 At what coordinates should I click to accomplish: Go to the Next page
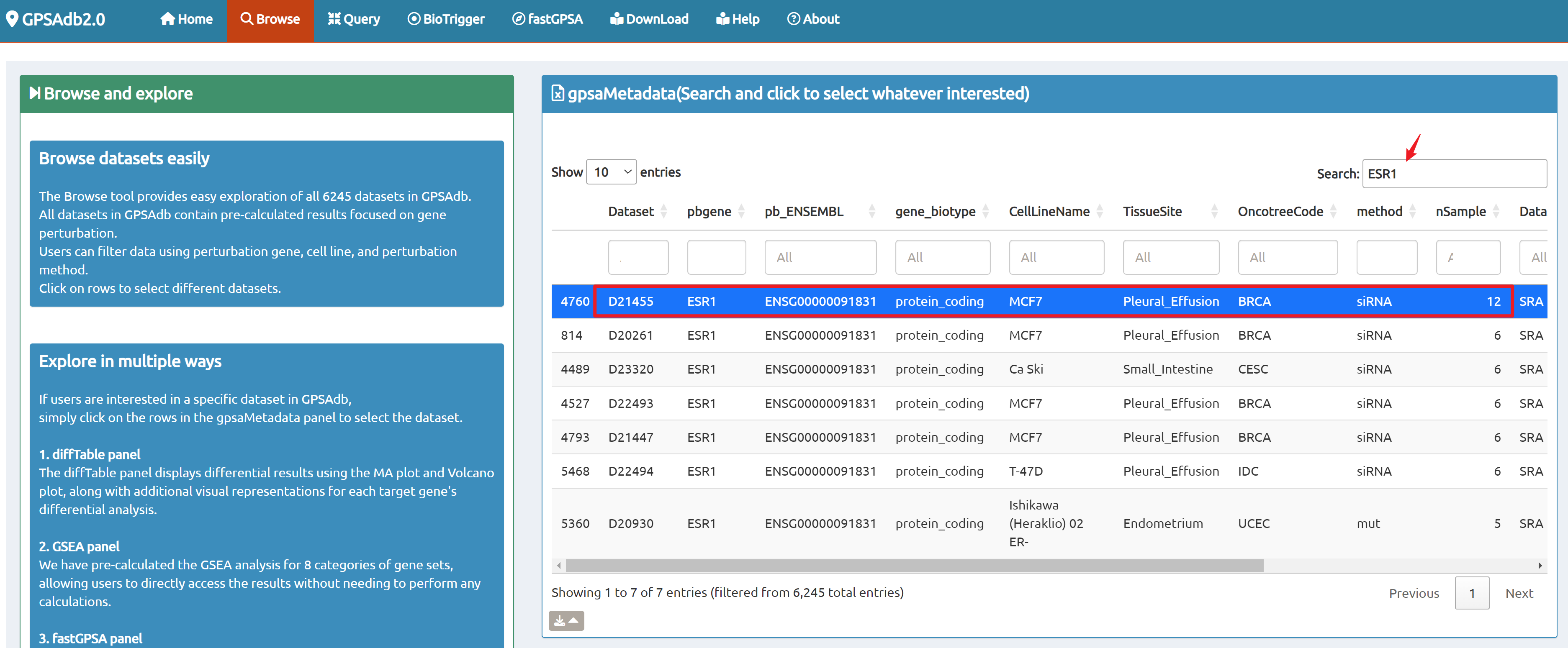tap(1519, 593)
